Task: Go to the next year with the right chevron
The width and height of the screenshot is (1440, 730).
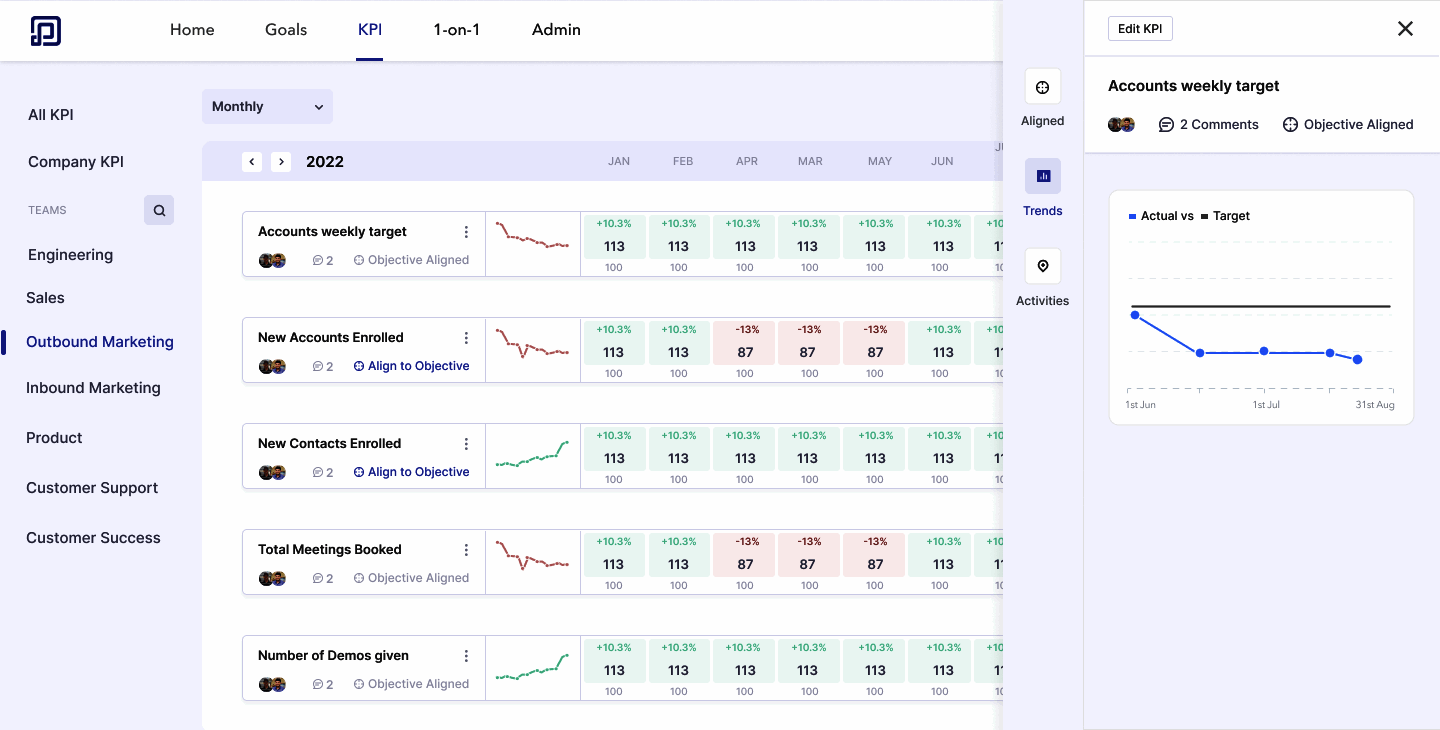Action: (281, 161)
